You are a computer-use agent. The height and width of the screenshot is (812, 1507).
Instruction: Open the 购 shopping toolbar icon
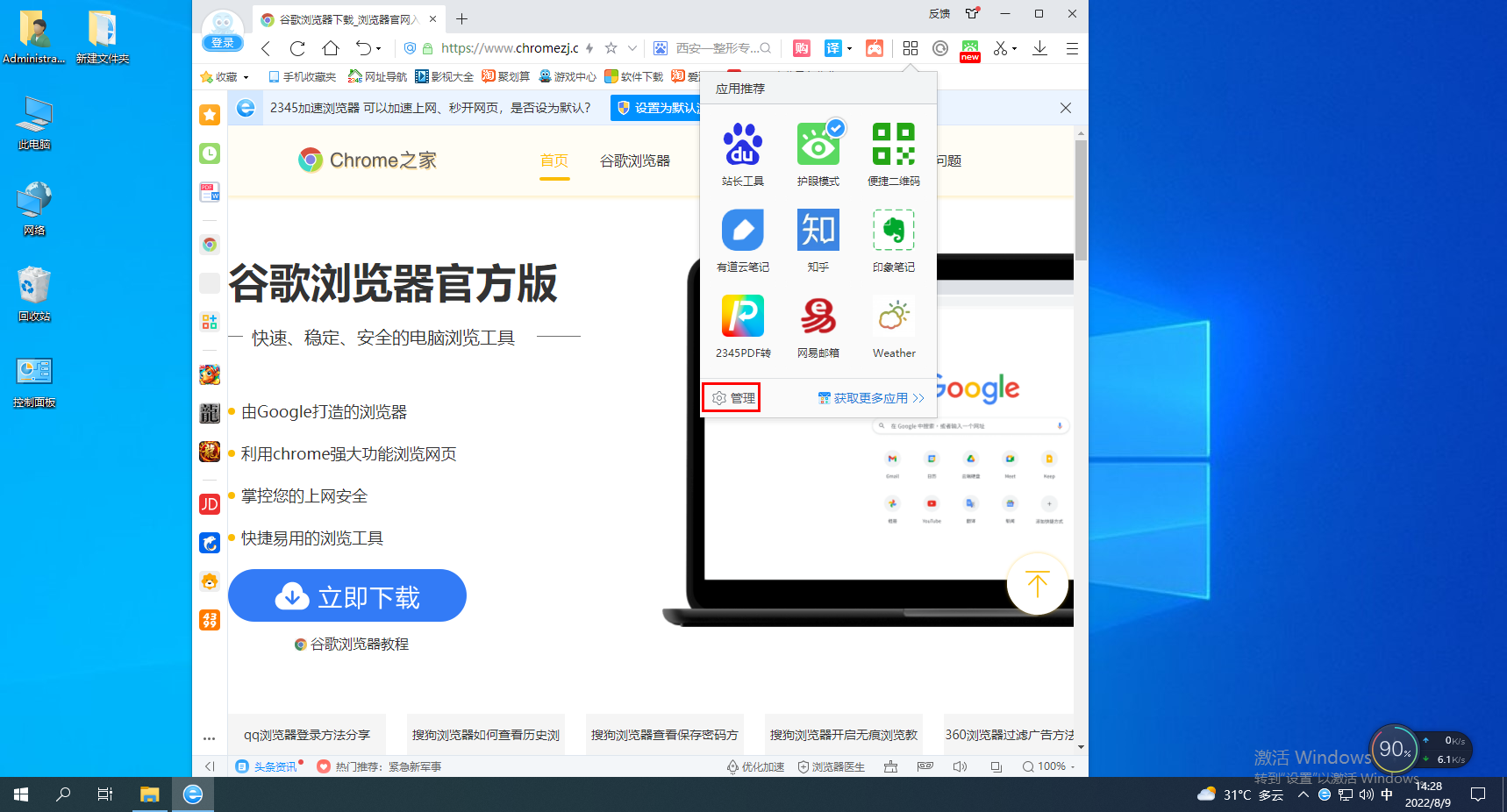tap(801, 48)
